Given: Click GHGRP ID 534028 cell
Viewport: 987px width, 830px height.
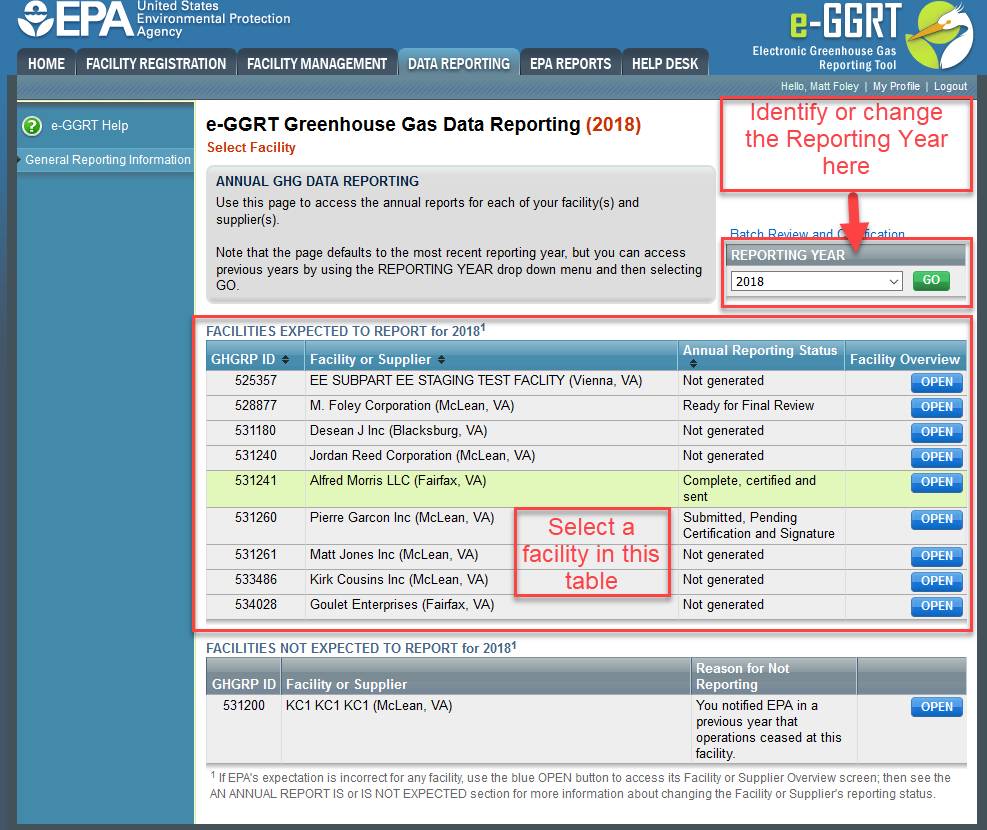Looking at the screenshot, I should [x=256, y=605].
